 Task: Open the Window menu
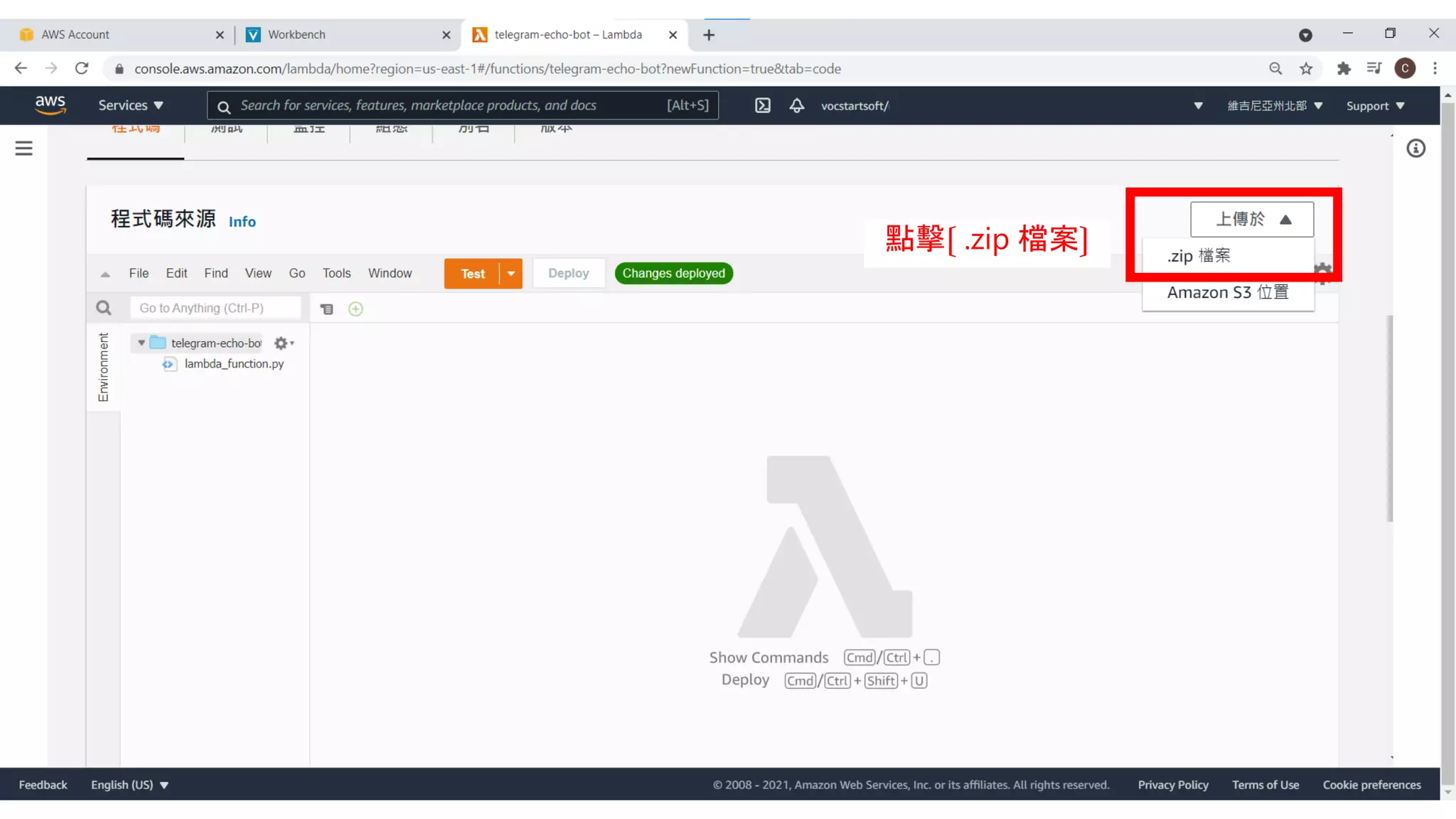pos(390,273)
